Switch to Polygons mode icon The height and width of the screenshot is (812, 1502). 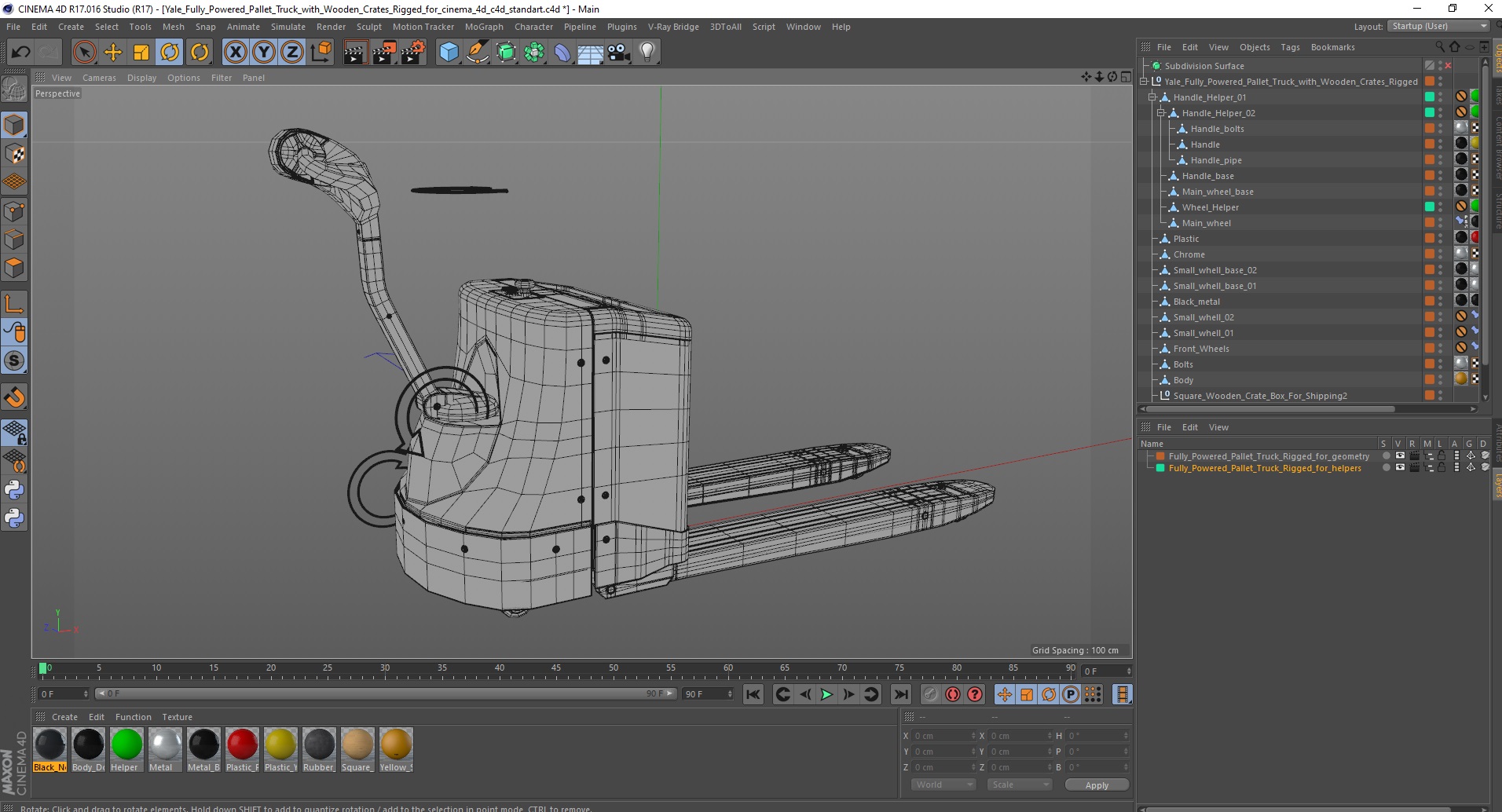(x=14, y=268)
